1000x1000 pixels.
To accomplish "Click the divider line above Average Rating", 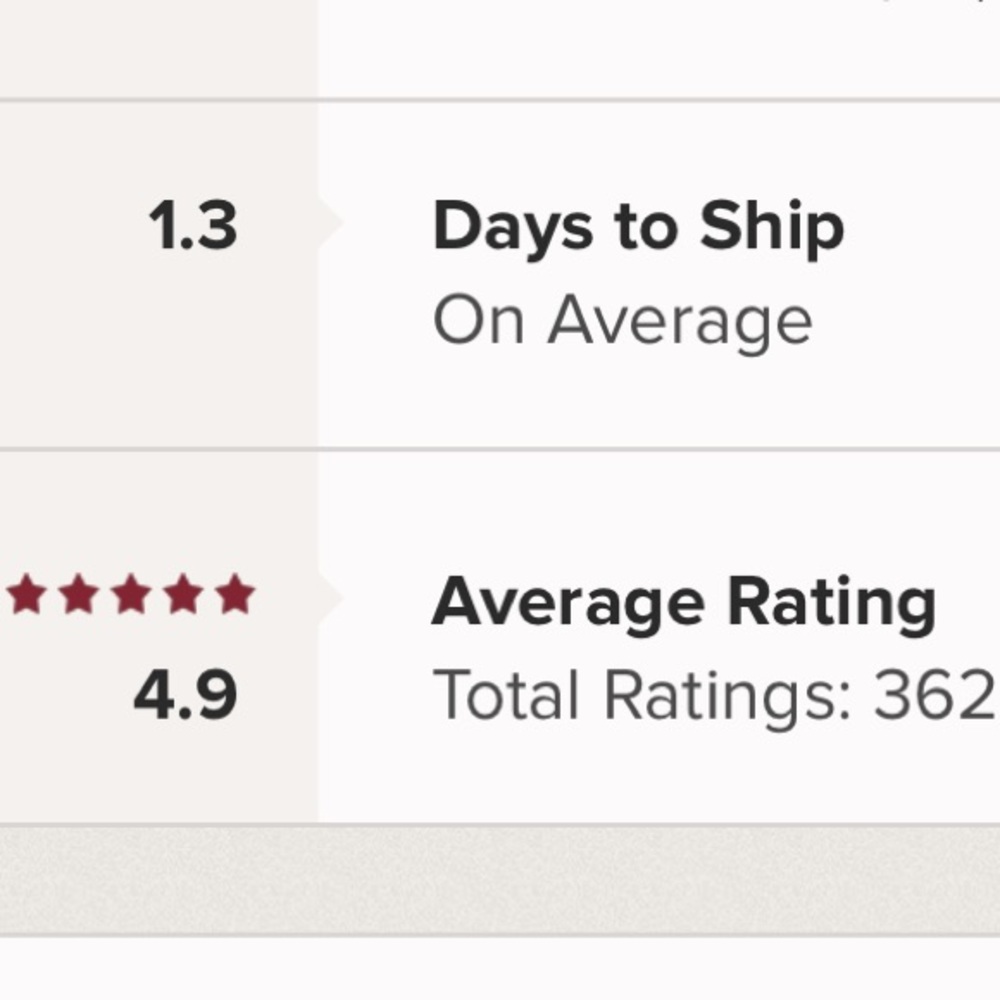I will tap(500, 450).
